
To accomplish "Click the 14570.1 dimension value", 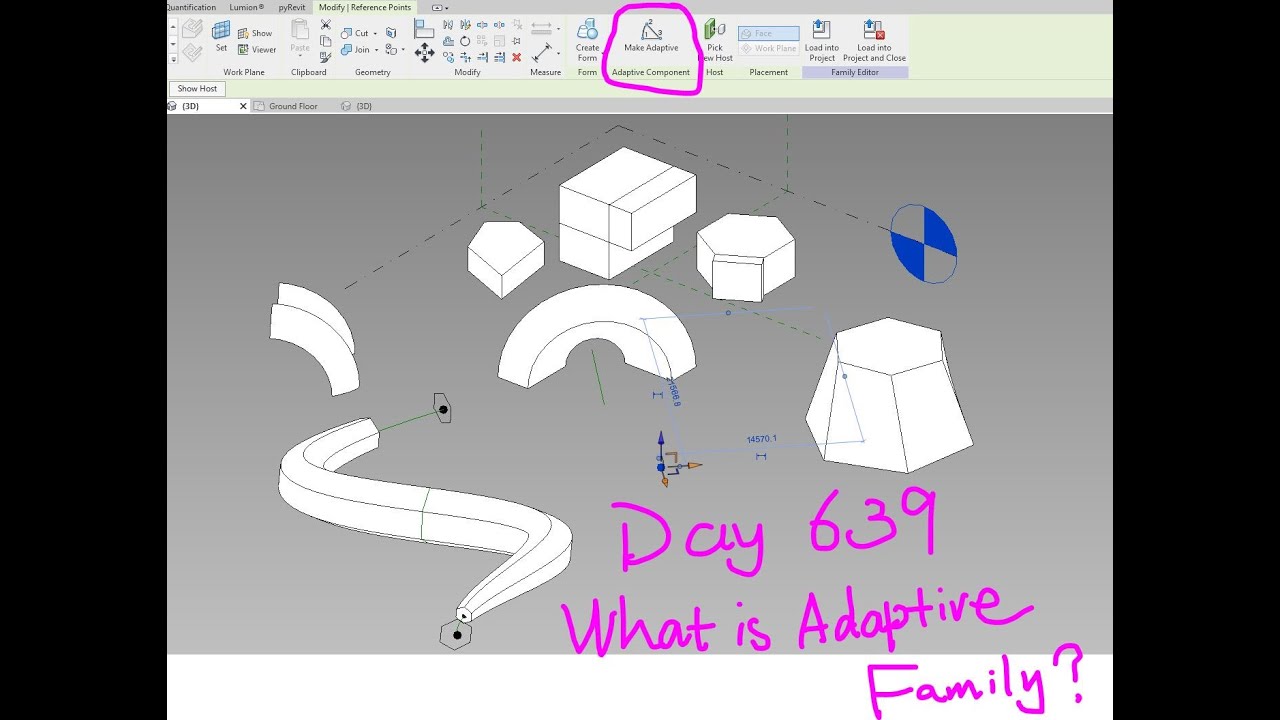I will tap(761, 439).
